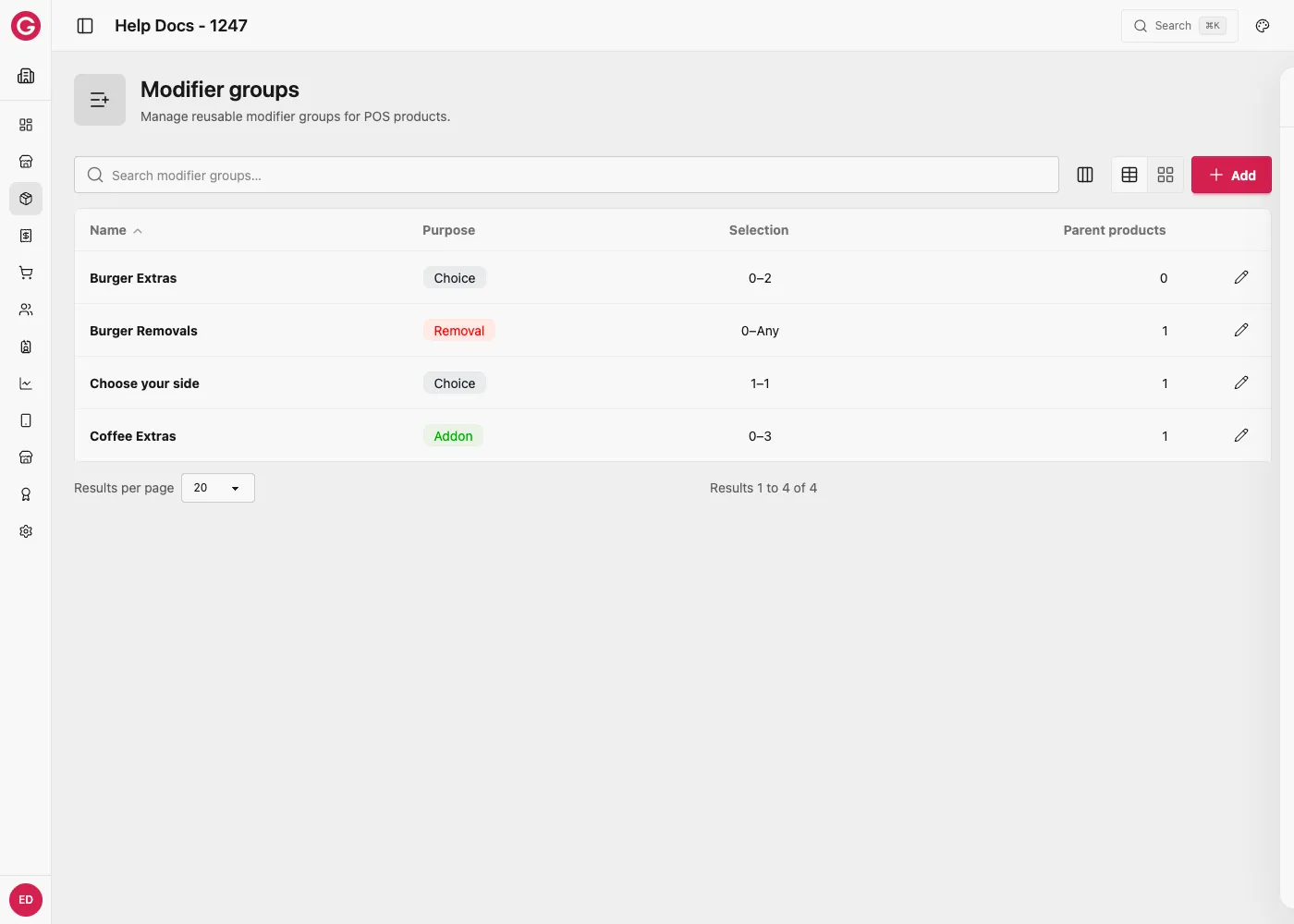
Task: Click the 0–Any selection value
Action: 760,331
